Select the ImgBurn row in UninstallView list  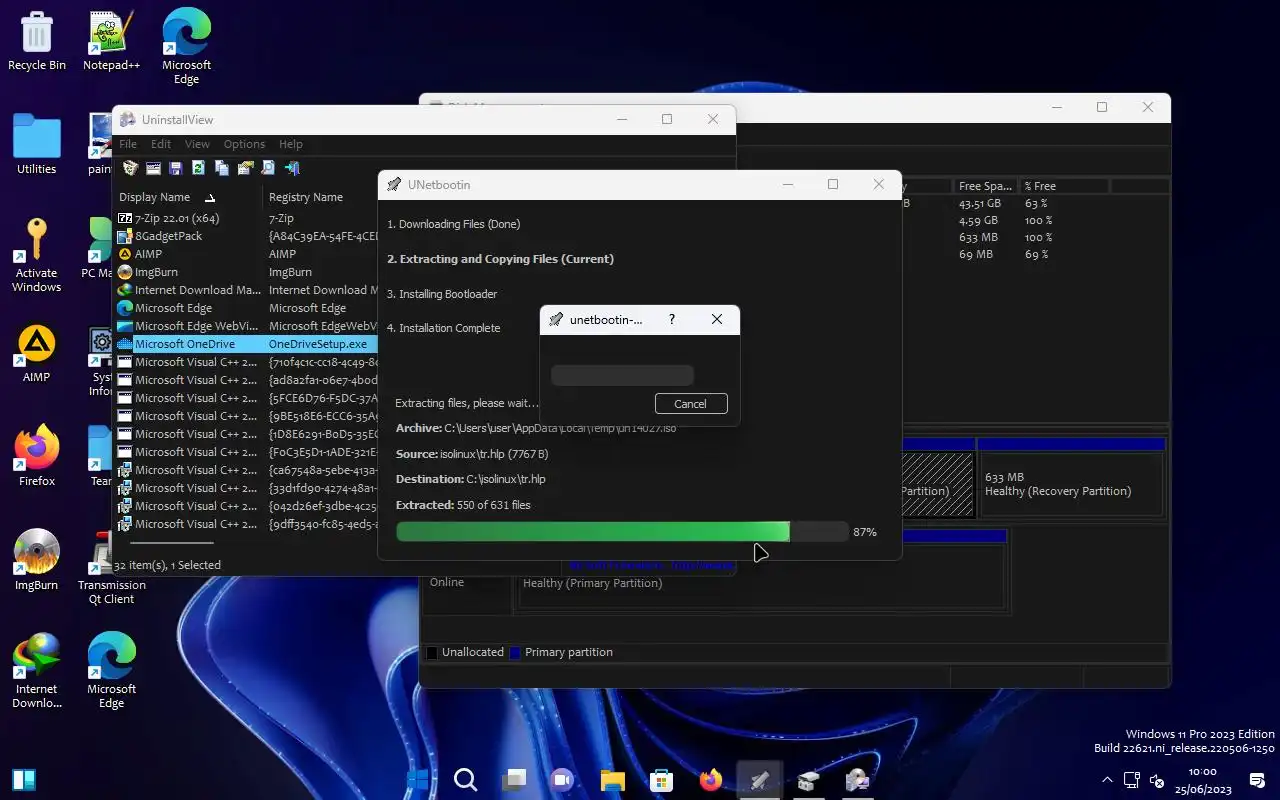pos(246,272)
